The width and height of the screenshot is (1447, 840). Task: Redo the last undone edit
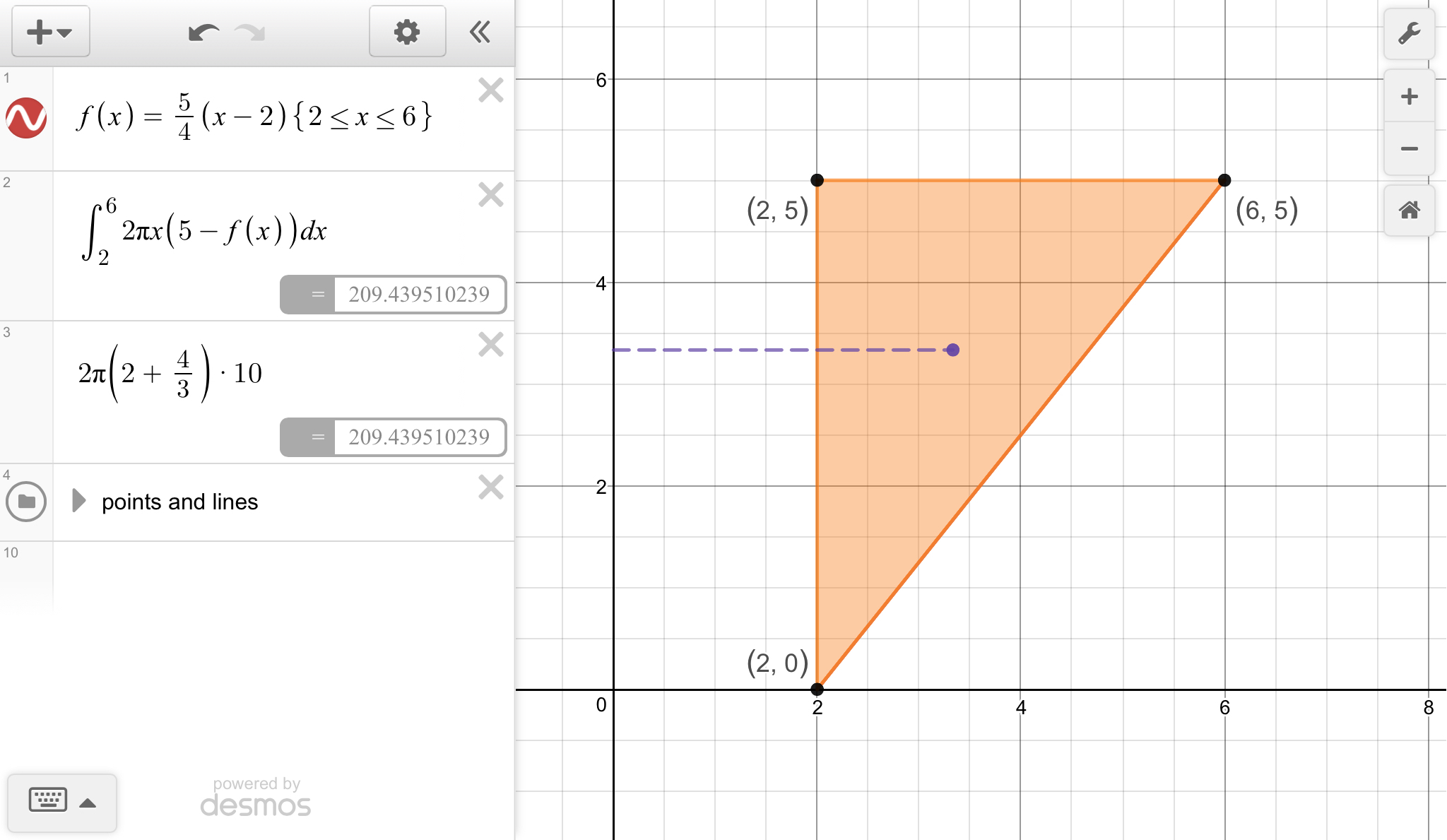coord(249,32)
